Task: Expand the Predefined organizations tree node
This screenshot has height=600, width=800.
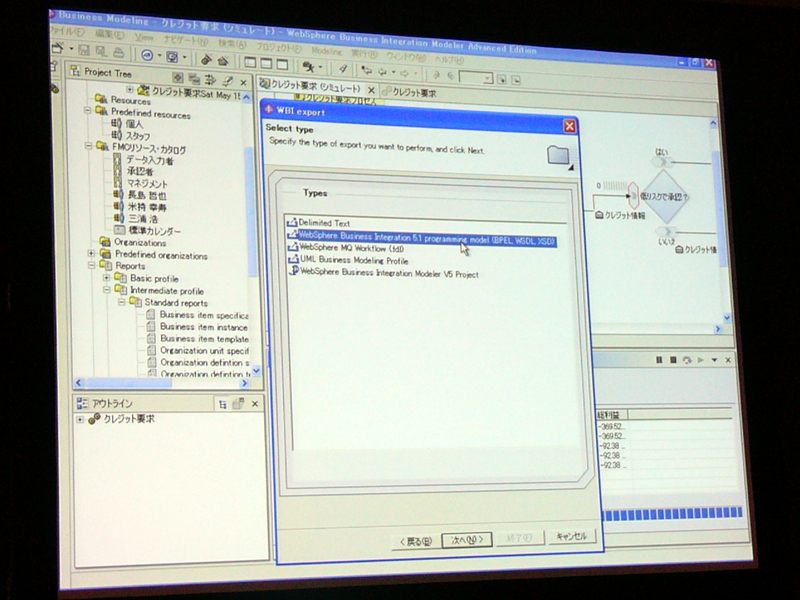Action: [x=91, y=253]
